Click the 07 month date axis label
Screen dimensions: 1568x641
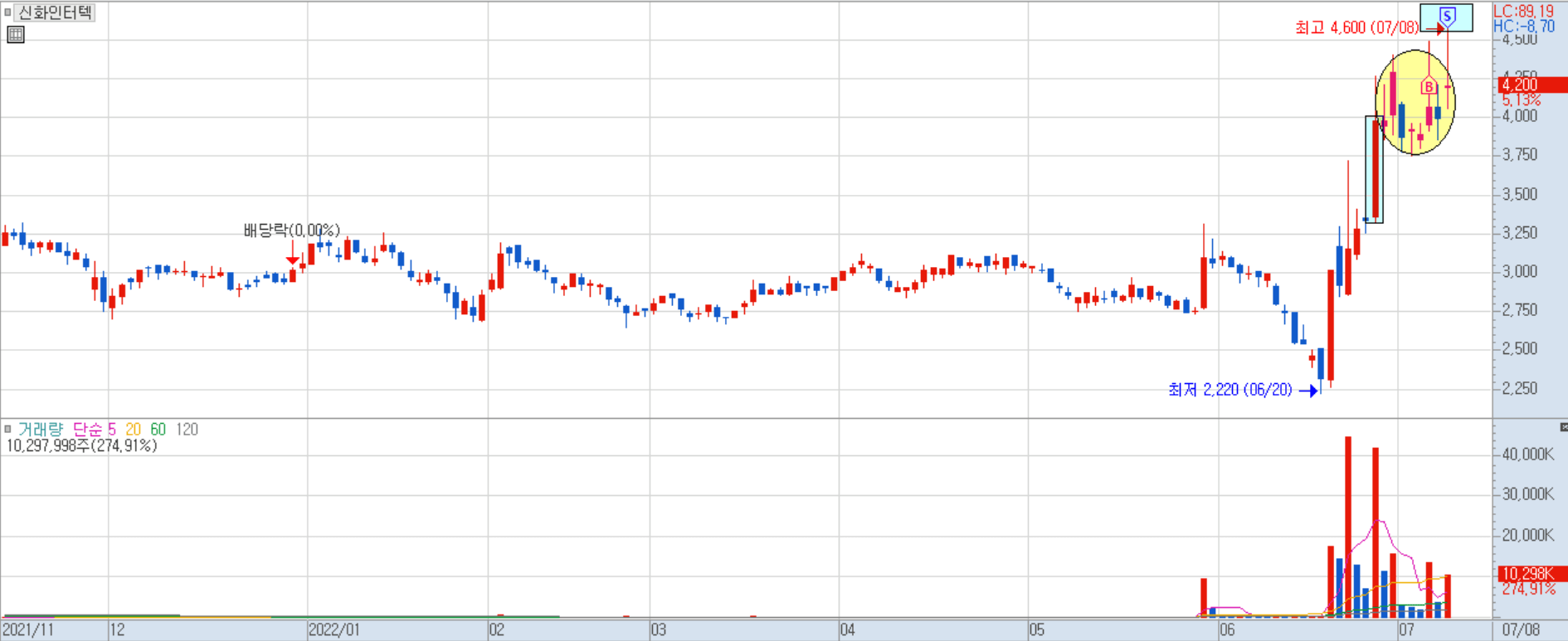(1406, 630)
